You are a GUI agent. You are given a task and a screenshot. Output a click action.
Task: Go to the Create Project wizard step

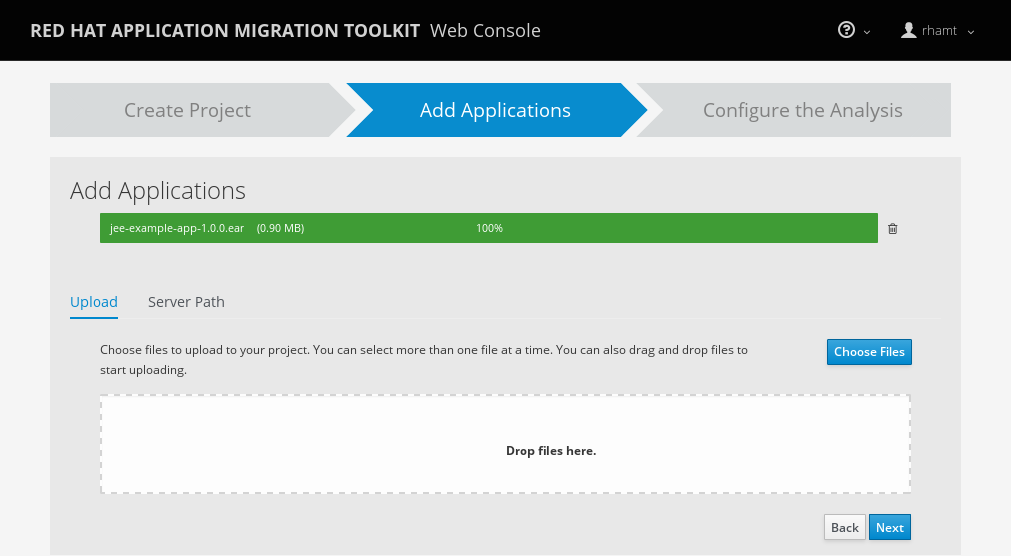point(187,110)
